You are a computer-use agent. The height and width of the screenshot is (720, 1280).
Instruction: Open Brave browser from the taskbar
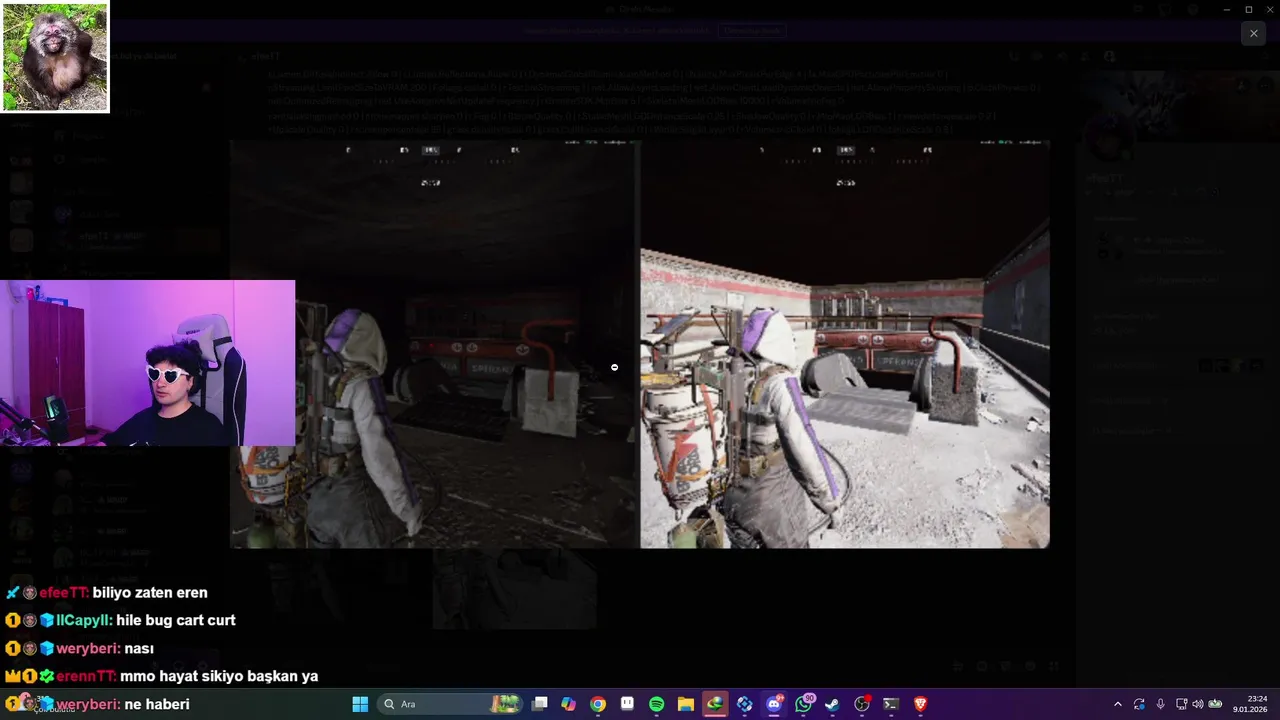[x=920, y=704]
